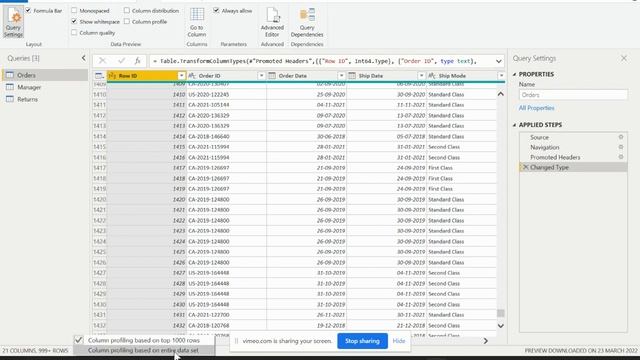Open Navigation step settings gear
Screen dimensions: 640x360
621,147
